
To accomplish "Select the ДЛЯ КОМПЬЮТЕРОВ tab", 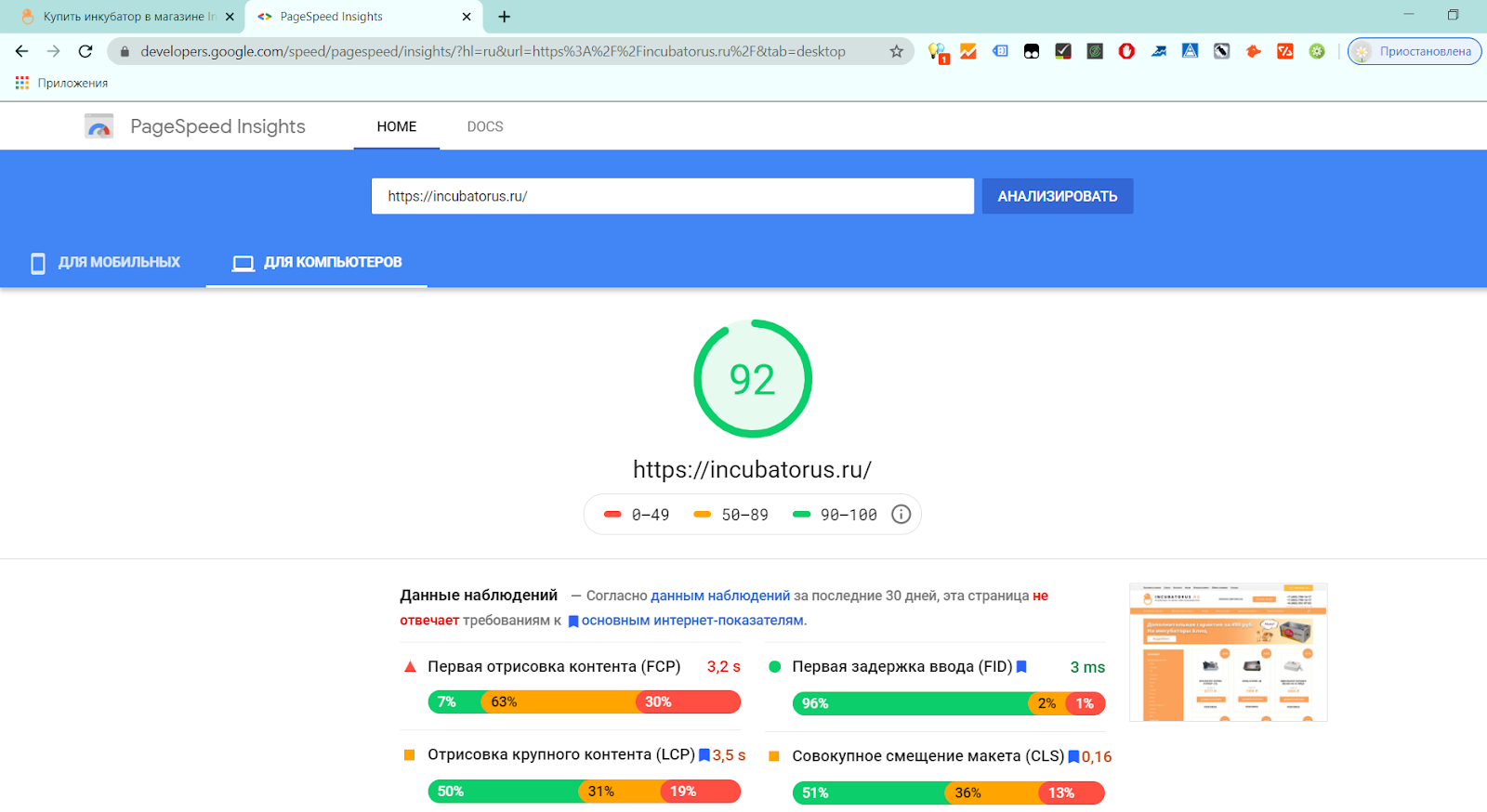I will [x=317, y=263].
